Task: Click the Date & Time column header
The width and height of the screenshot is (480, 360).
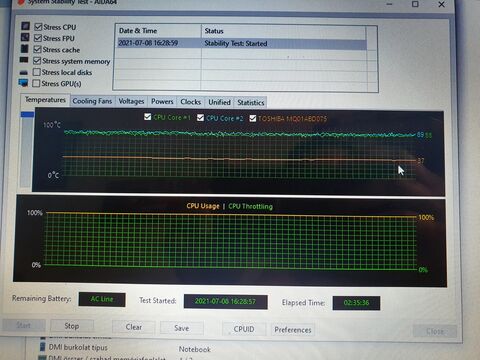Action: [159, 31]
